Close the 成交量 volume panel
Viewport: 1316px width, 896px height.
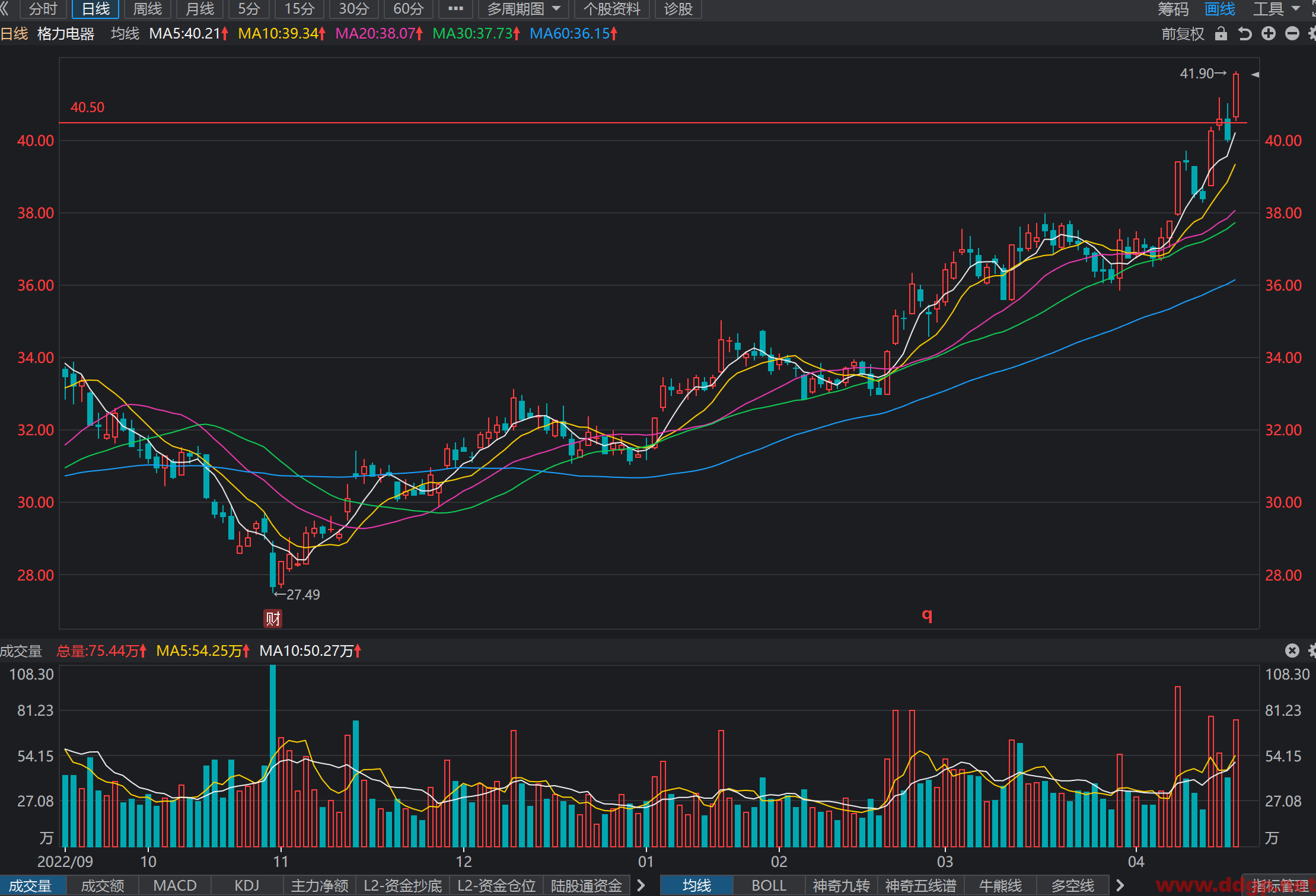point(1292,651)
